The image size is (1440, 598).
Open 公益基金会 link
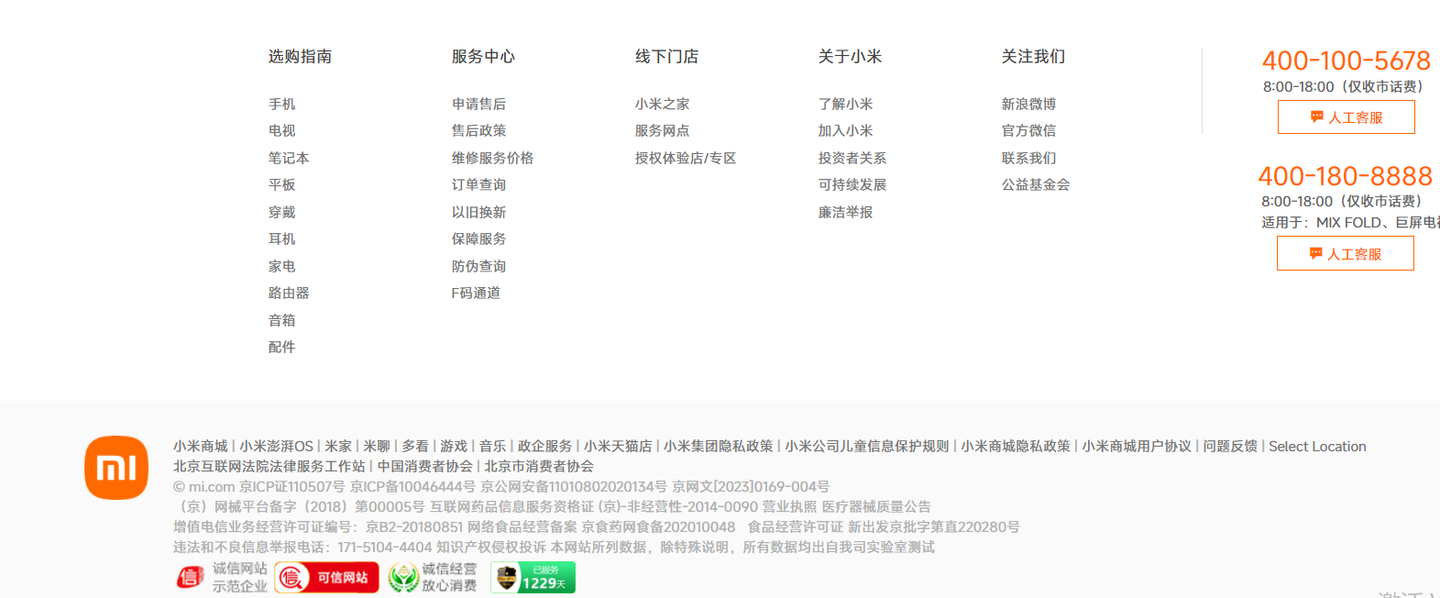(x=1036, y=185)
